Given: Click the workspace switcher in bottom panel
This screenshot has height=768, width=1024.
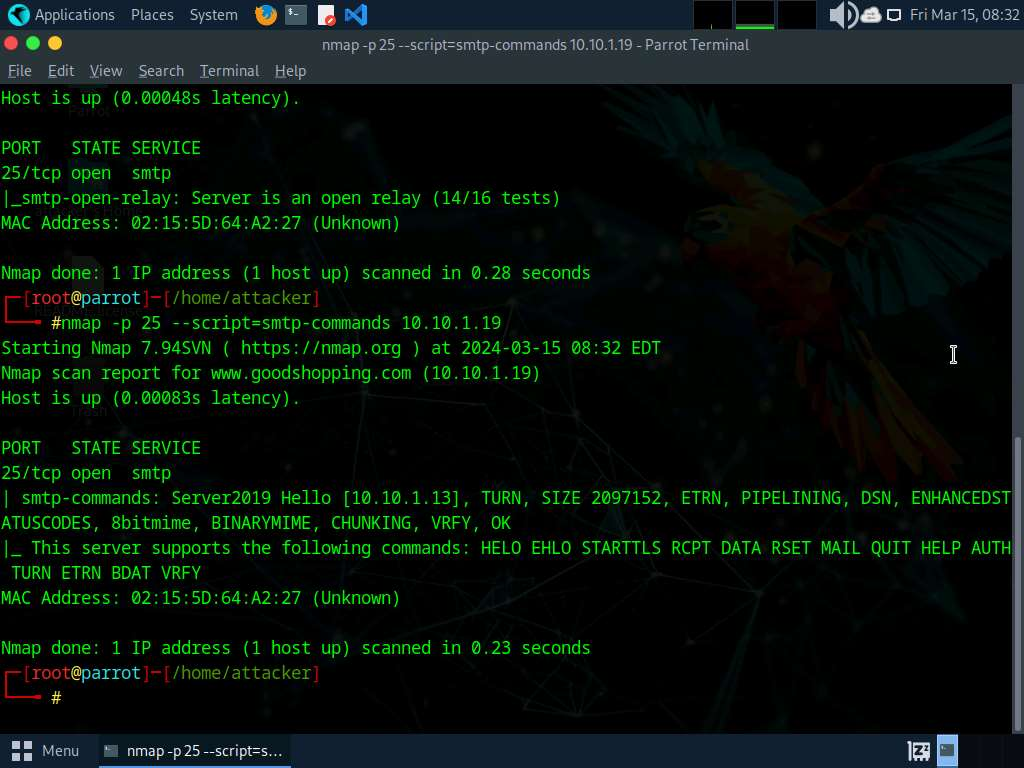Looking at the screenshot, I should [x=918, y=750].
